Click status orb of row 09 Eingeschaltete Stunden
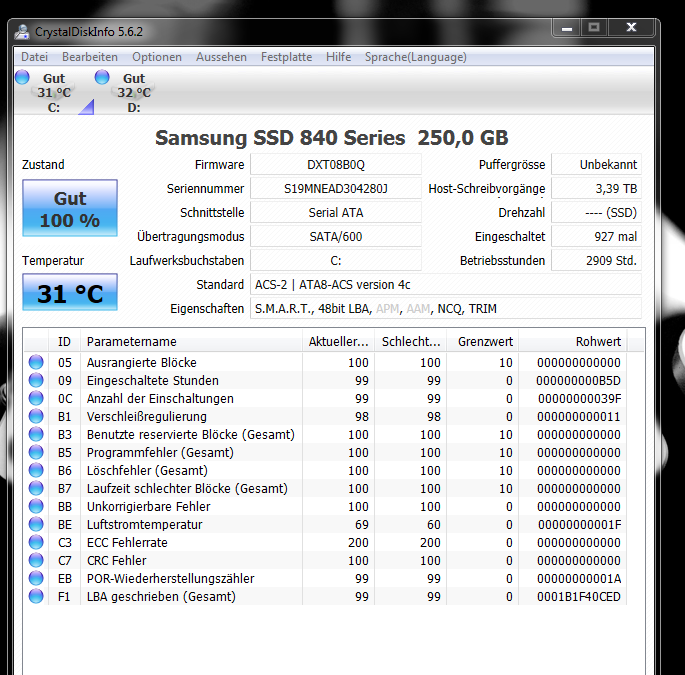The image size is (685, 675). pos(36,380)
